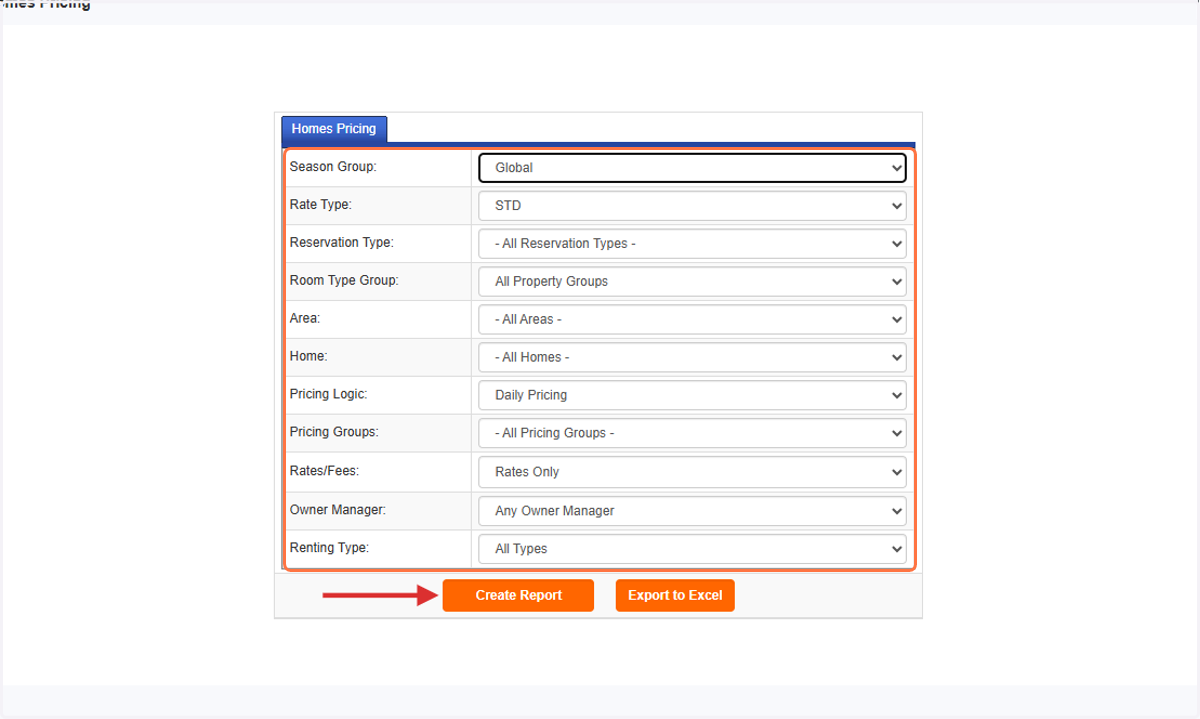Viewport: 1200px width, 719px height.
Task: Click the 'Area:' label
Action: [305, 319]
